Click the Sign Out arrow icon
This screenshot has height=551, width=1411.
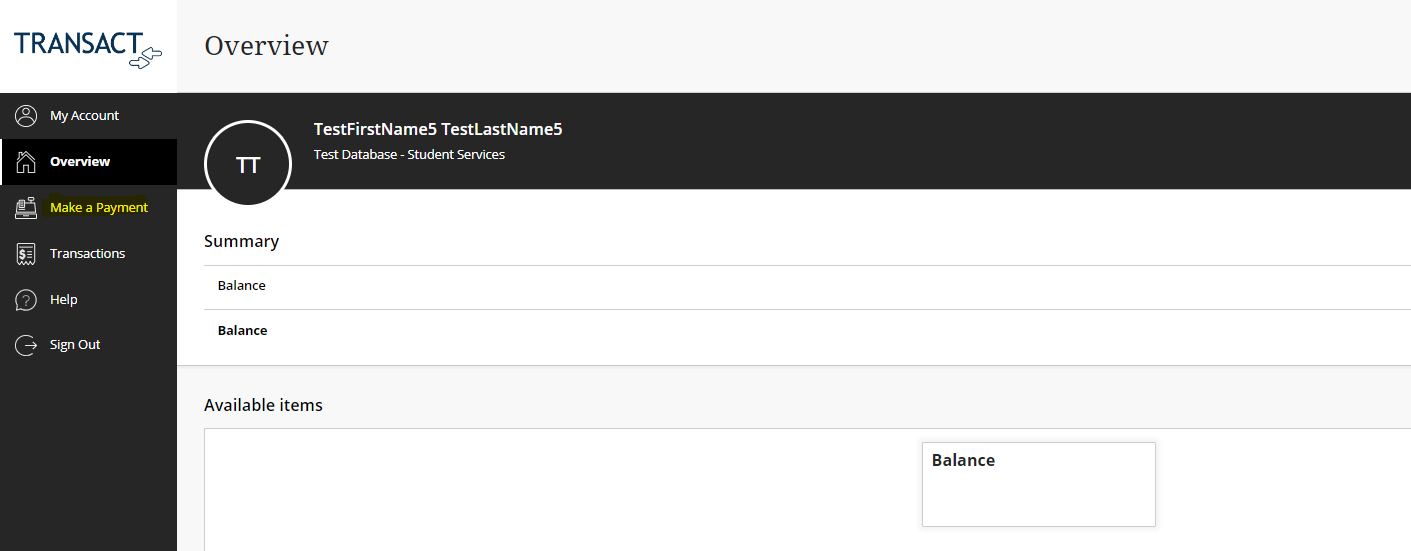coord(26,345)
